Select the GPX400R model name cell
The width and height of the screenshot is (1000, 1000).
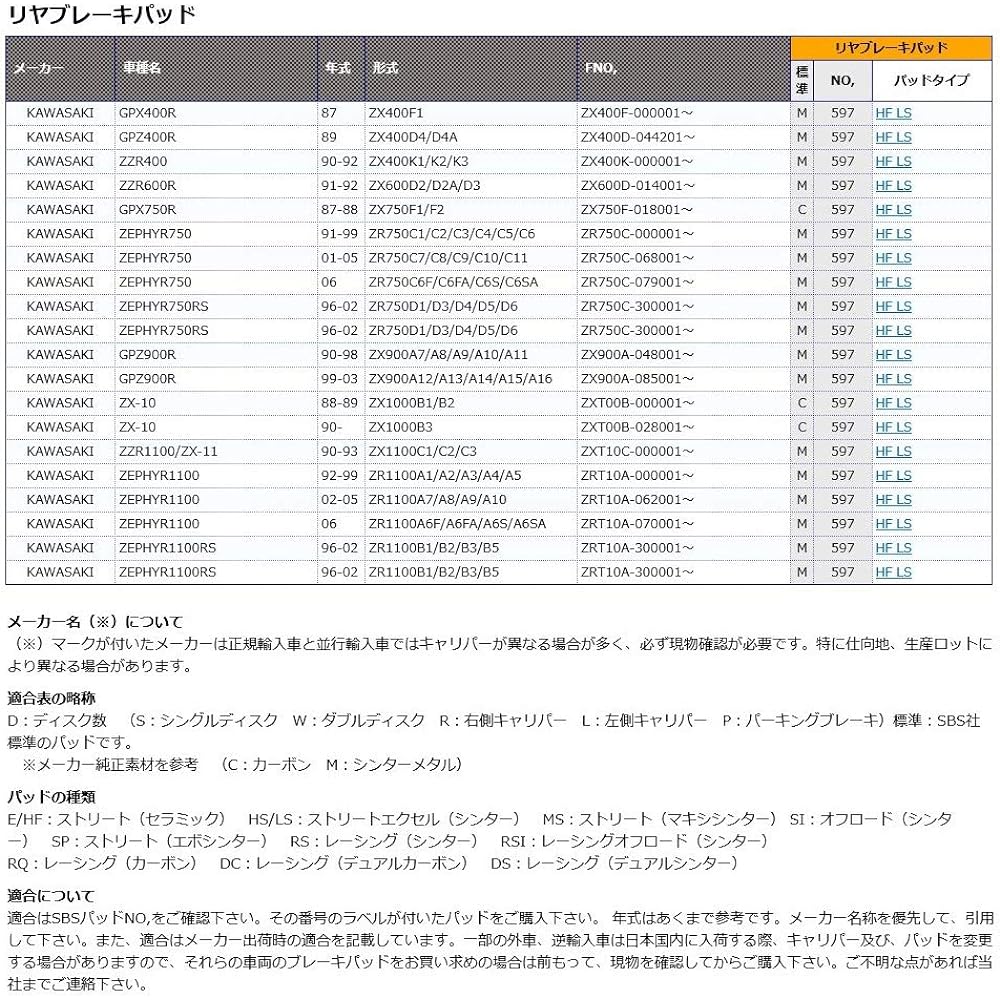pos(216,114)
